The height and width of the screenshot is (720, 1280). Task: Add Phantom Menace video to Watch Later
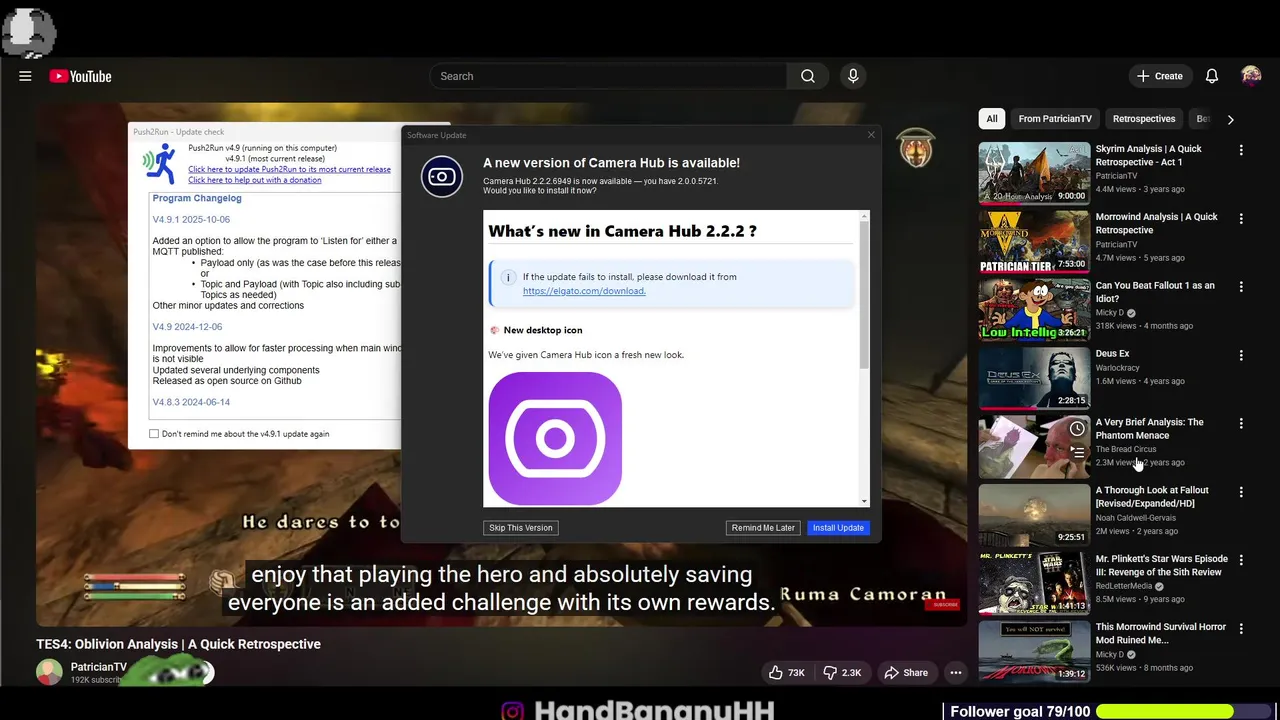tap(1077, 428)
